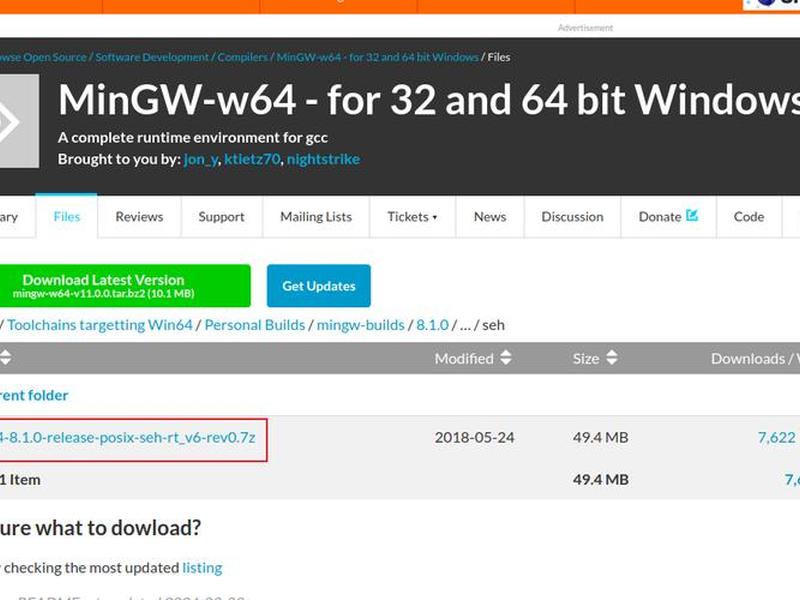The height and width of the screenshot is (600, 800).
Task: Open MinGW-w64 project breadcrumb link
Action: 378,57
